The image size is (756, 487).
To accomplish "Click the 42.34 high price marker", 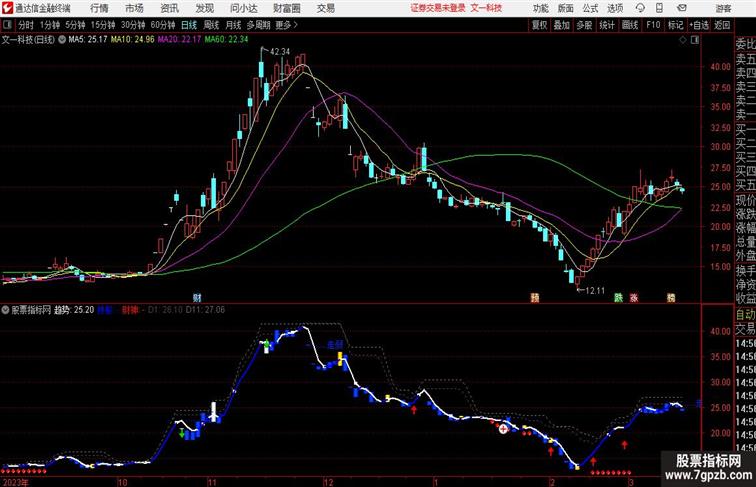I will click(x=280, y=52).
